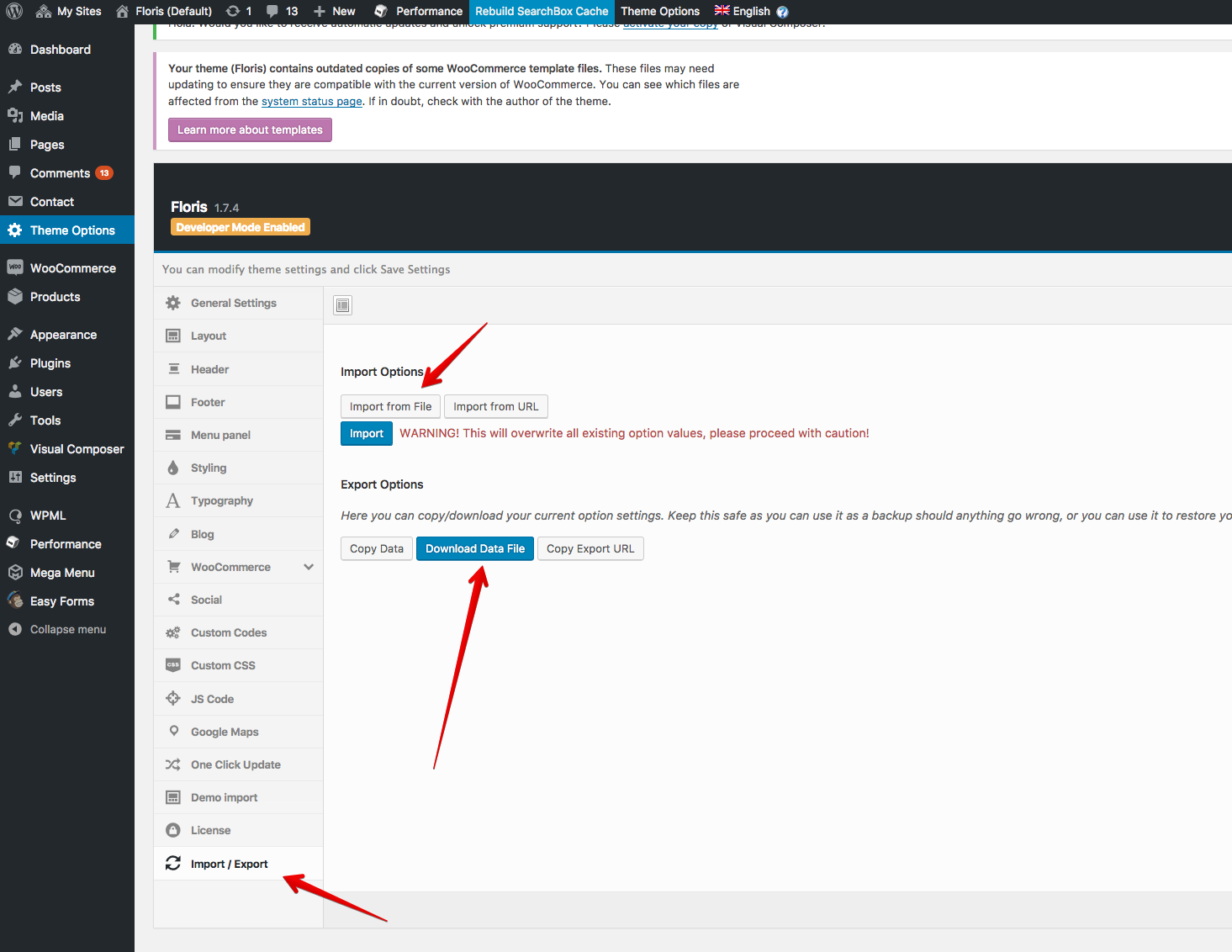Open the comments bubble icon in admin bar
The width and height of the screenshot is (1232, 952).
pyautogui.click(x=272, y=11)
